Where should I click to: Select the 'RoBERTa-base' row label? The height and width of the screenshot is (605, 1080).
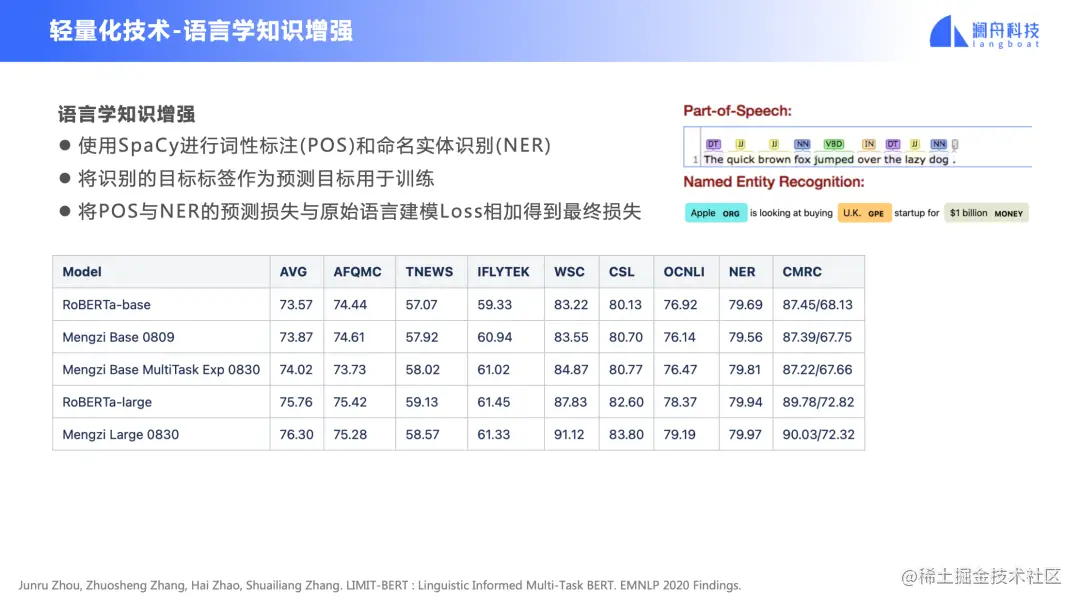[106, 305]
